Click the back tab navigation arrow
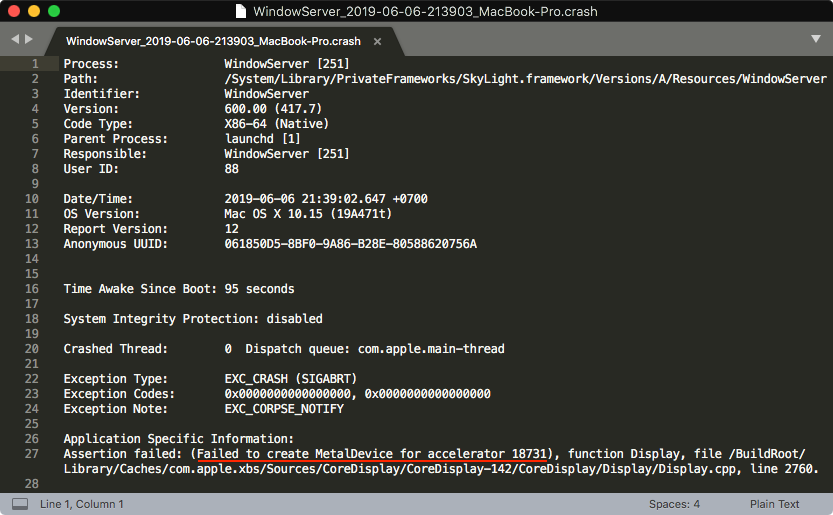The height and width of the screenshot is (515, 833). coord(15,39)
